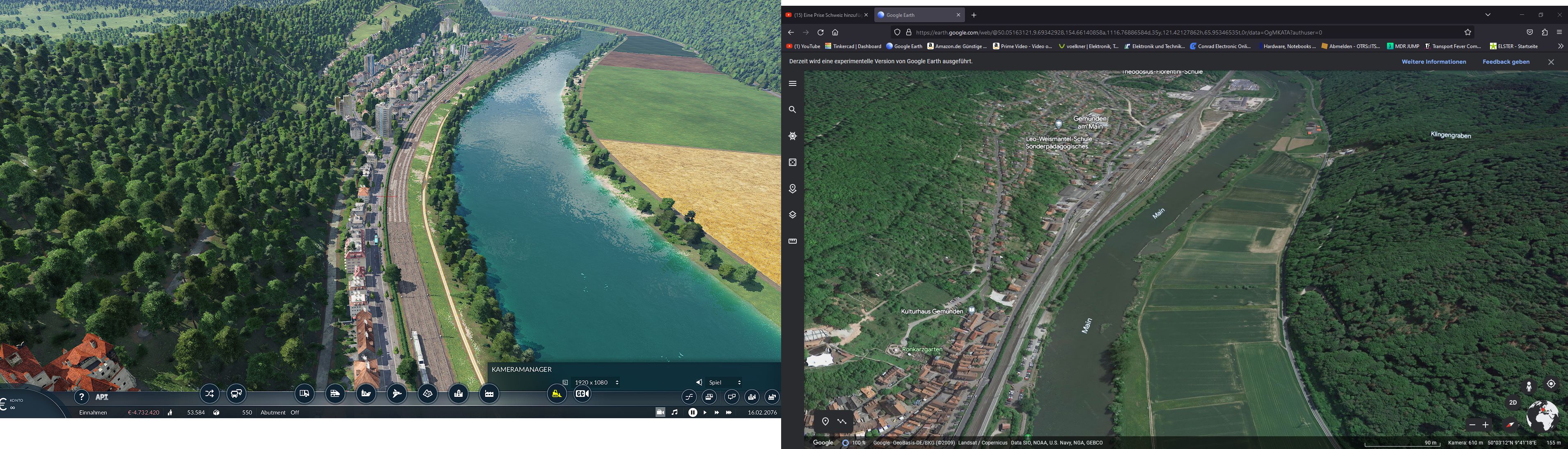Zoom out with the minus button in Earth
Viewport: 1568px width, 449px height.
pos(1472,425)
